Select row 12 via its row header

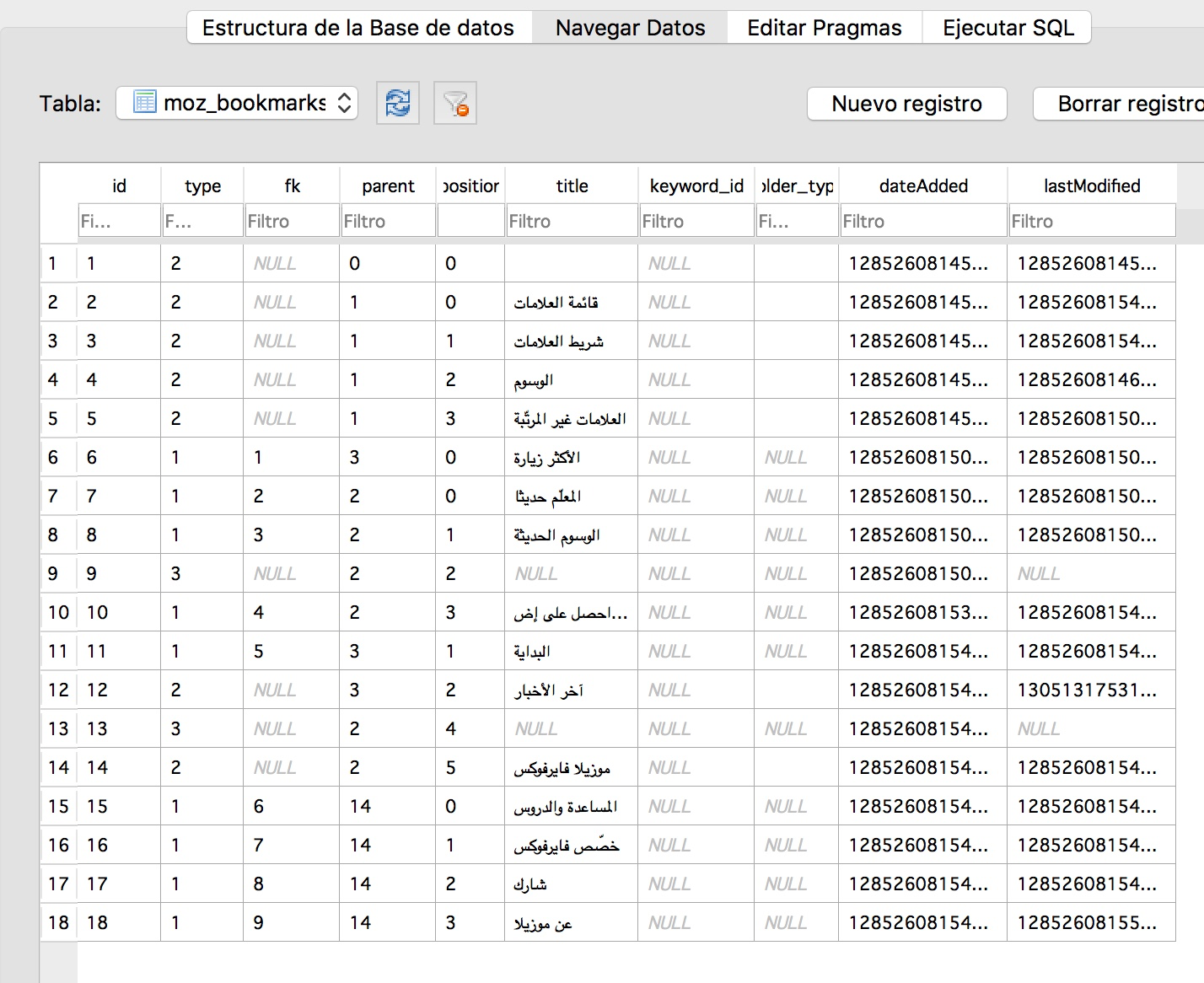click(x=58, y=690)
